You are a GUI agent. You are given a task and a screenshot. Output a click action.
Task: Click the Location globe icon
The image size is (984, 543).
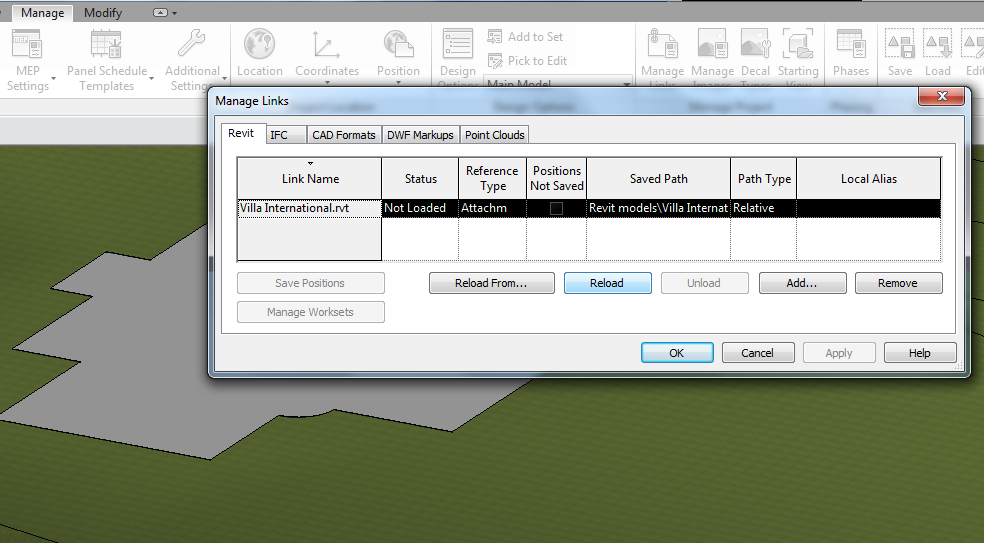pos(259,46)
